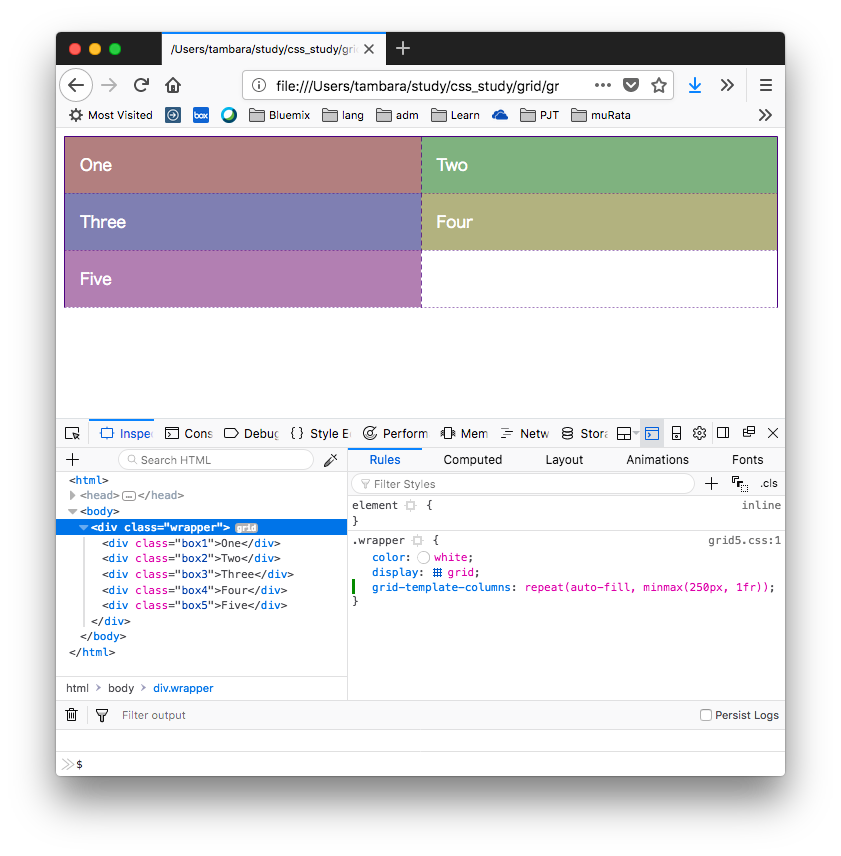Open the Animations tab

(x=657, y=460)
